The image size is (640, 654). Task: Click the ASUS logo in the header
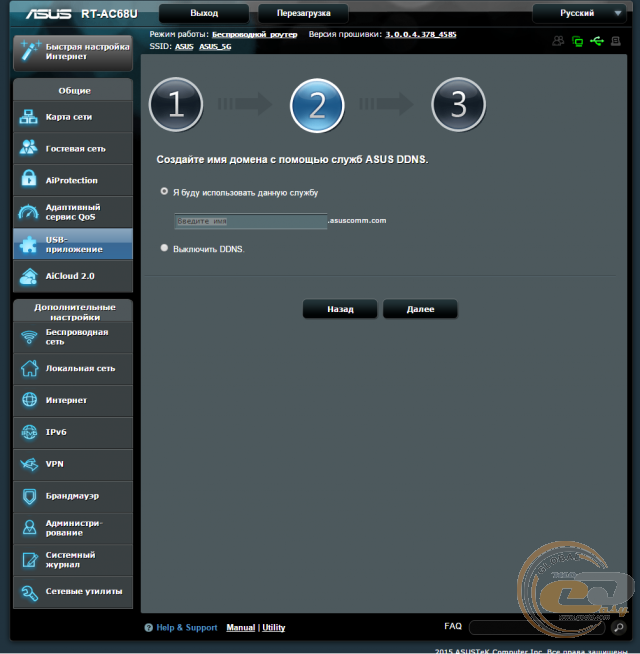click(48, 14)
